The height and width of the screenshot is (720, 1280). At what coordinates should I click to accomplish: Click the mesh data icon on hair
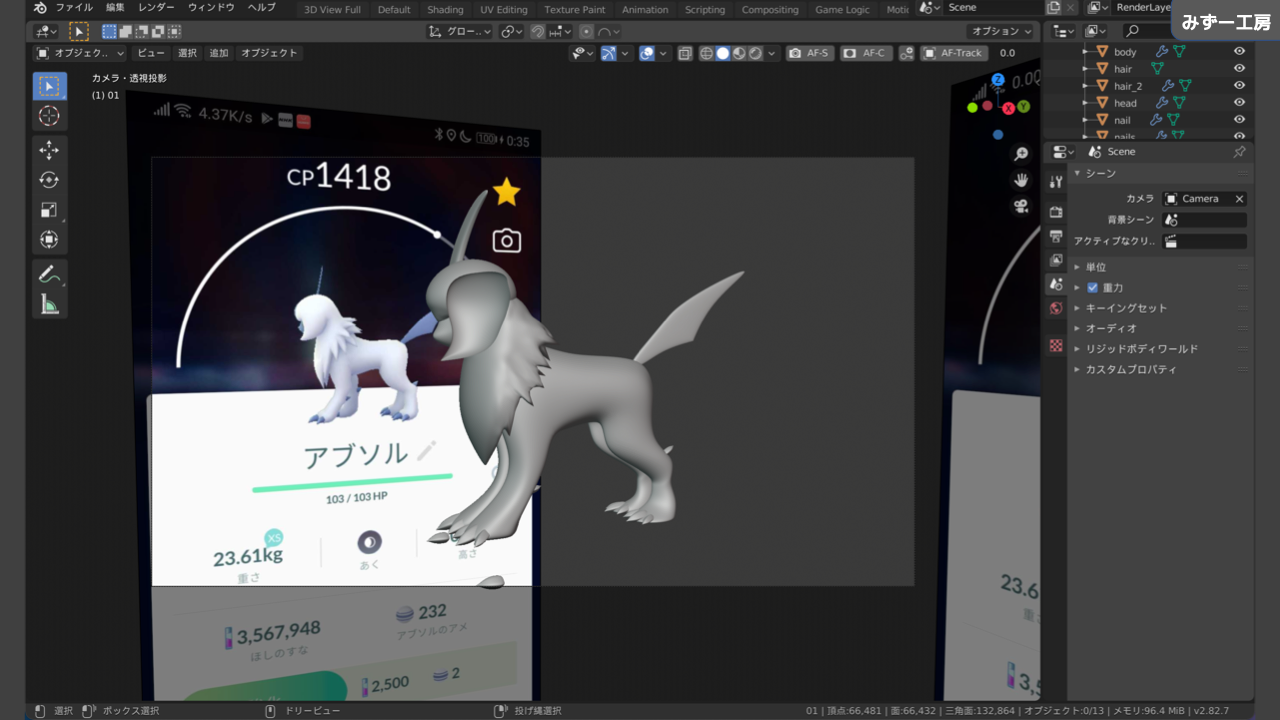coord(1157,69)
